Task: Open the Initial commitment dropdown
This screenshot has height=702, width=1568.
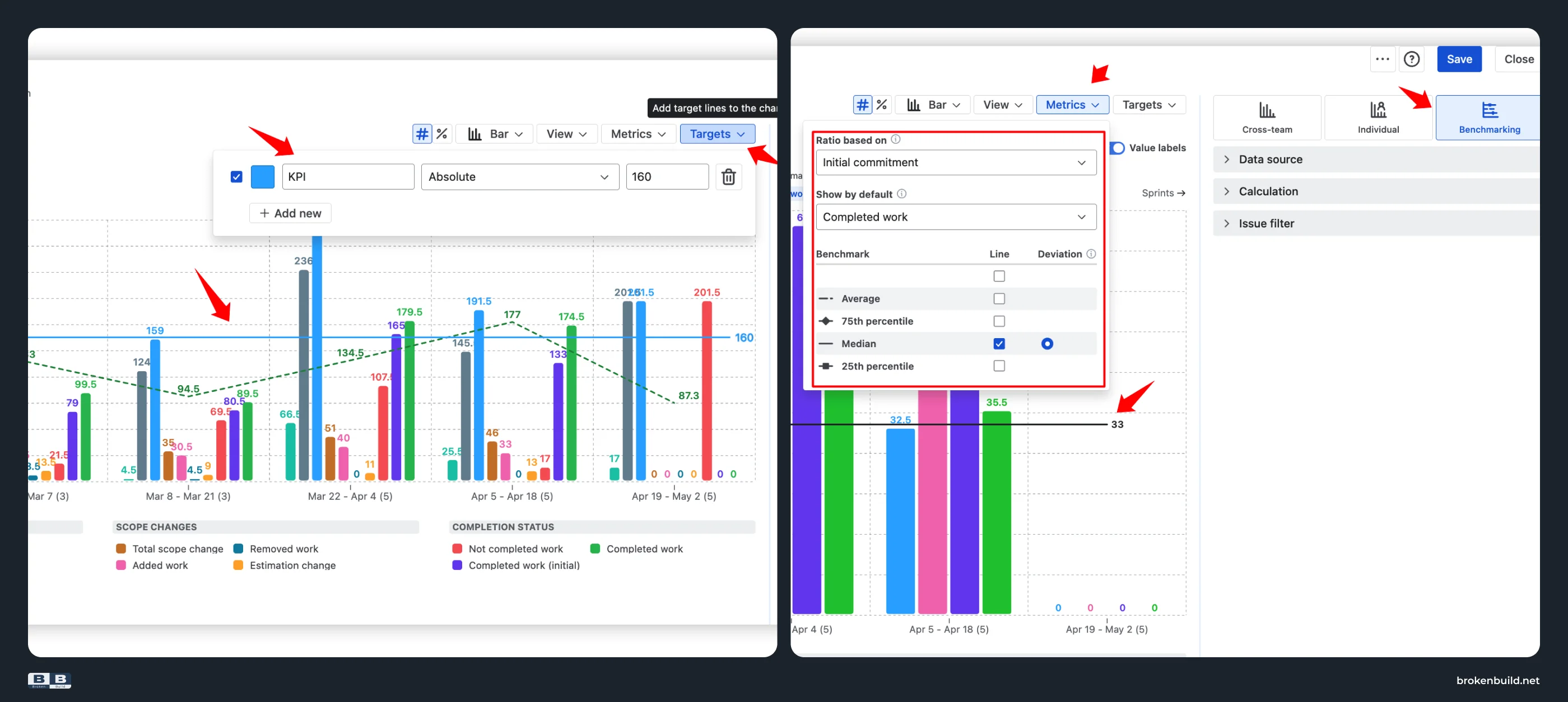Action: coord(956,162)
